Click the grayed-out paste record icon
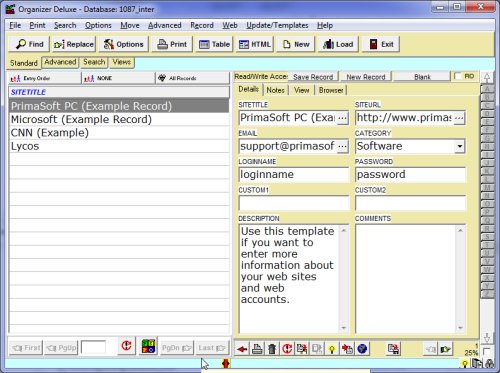This screenshot has height=373, width=500. [x=317, y=349]
